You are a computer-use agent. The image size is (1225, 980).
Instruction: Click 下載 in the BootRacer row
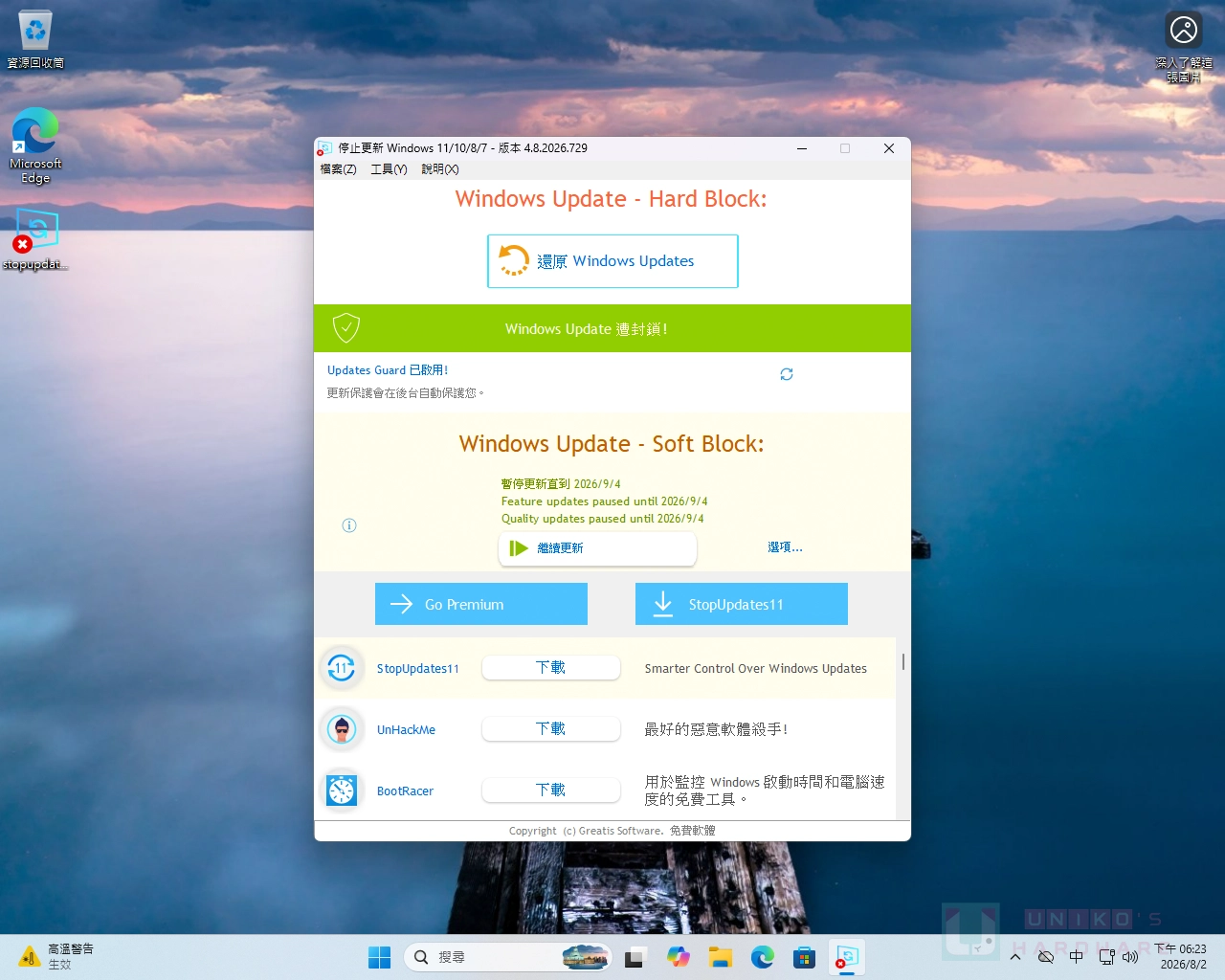coord(551,791)
